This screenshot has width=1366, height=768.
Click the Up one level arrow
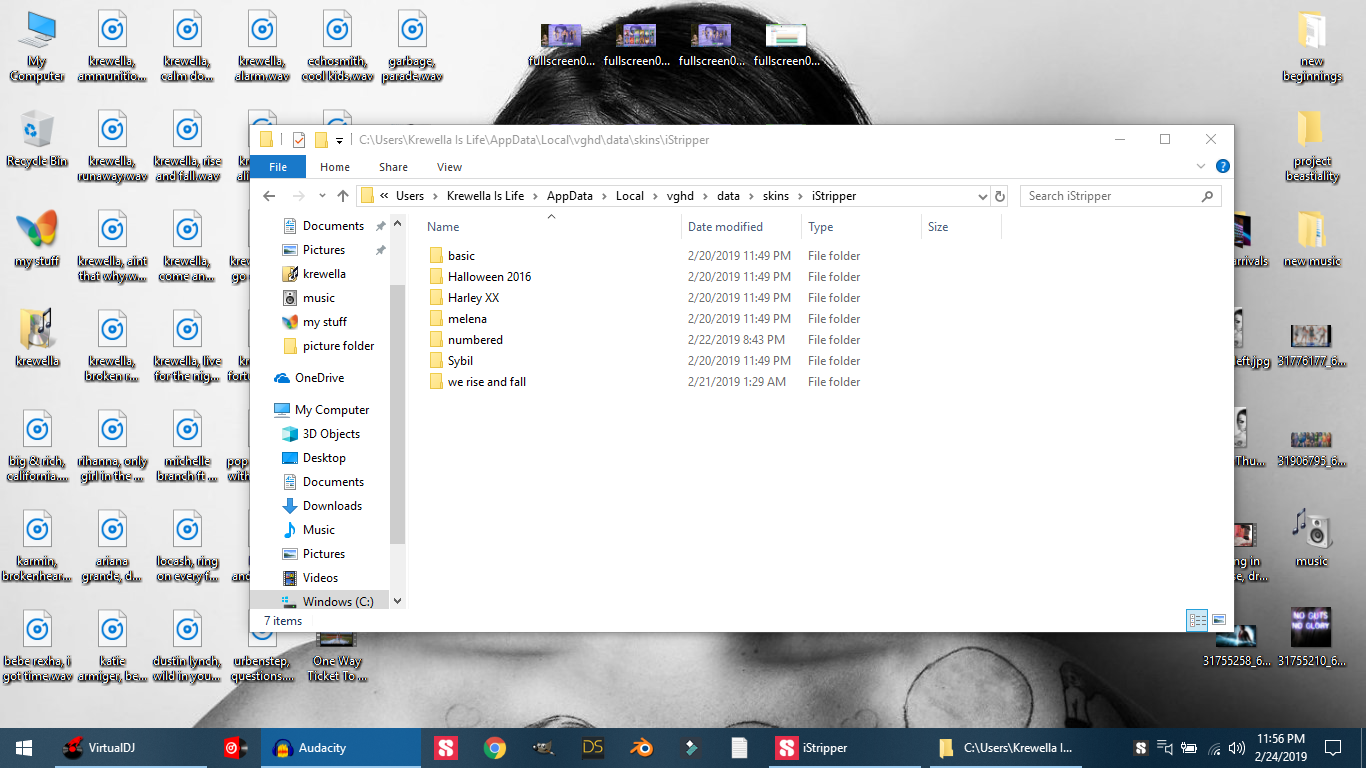click(343, 196)
